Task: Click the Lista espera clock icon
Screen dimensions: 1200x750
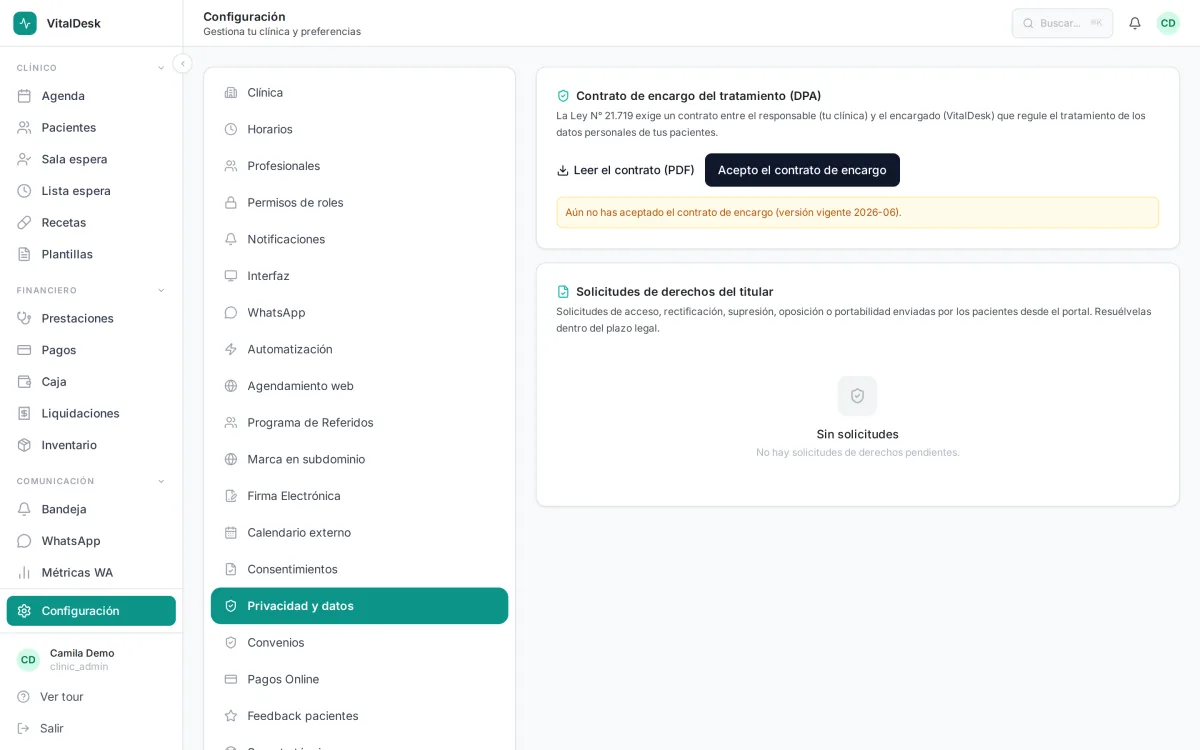Action: coord(24,191)
